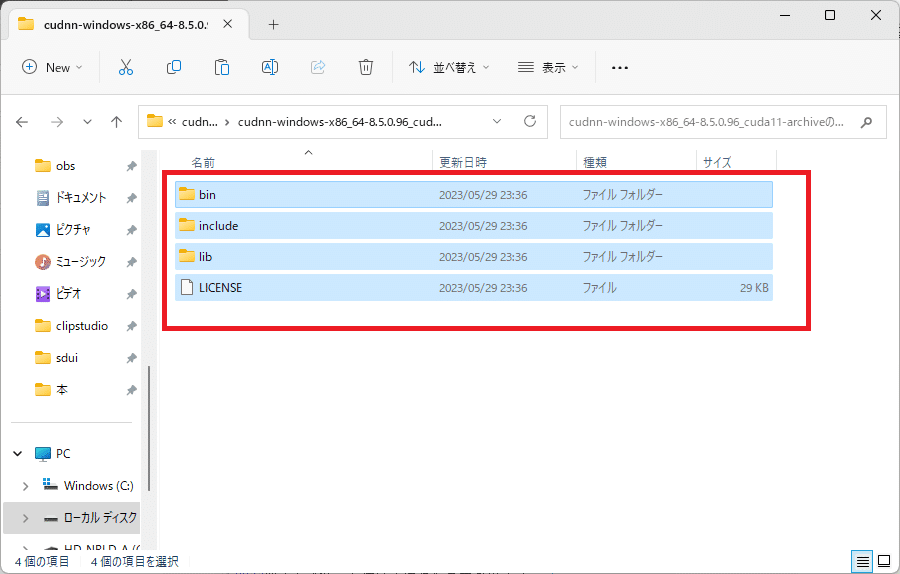Open ミュージック in sidebar
The width and height of the screenshot is (900, 574).
72,262
